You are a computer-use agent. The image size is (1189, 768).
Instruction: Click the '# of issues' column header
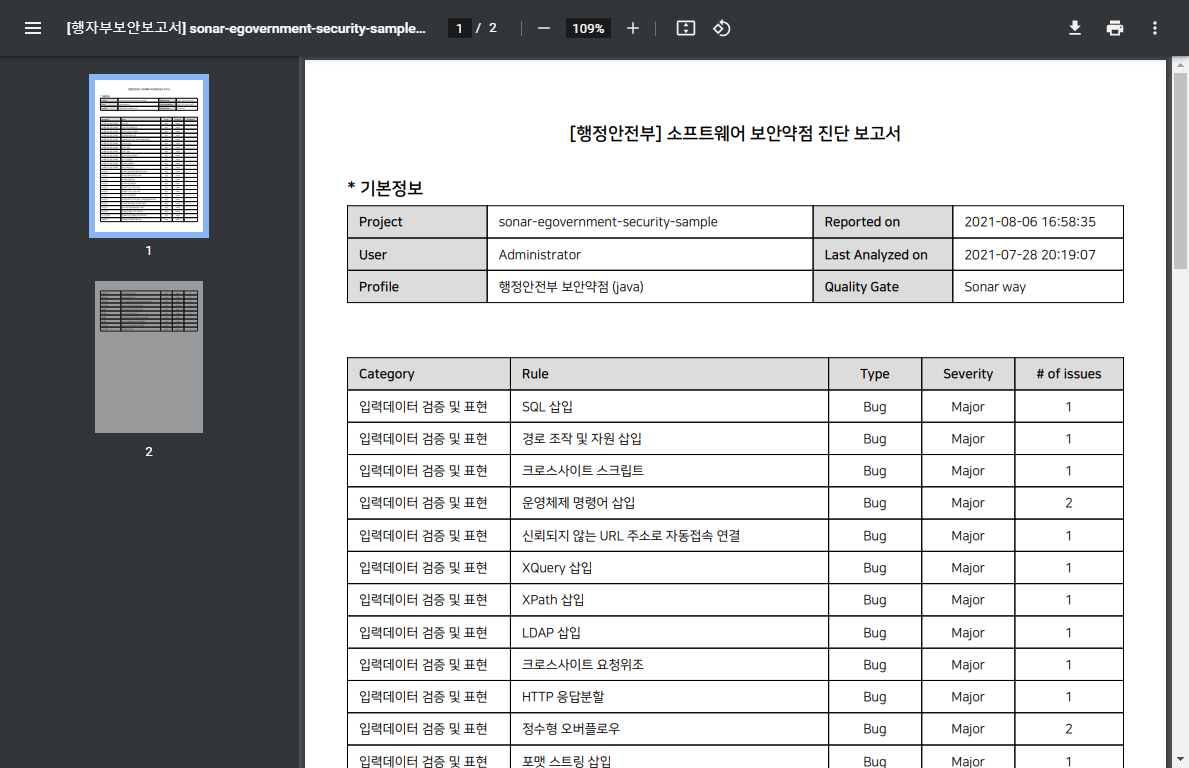point(1068,374)
